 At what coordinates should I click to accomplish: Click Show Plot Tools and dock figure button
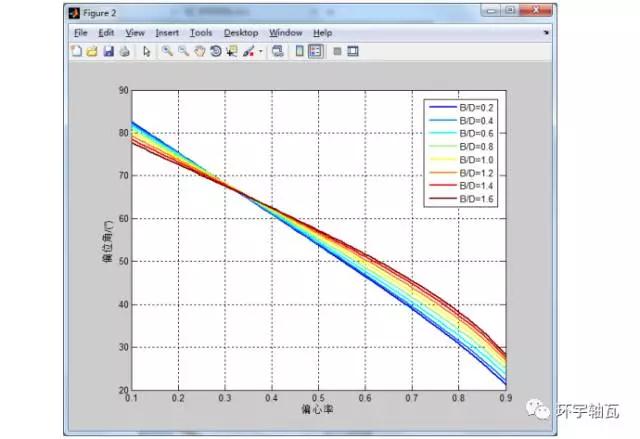(353, 51)
